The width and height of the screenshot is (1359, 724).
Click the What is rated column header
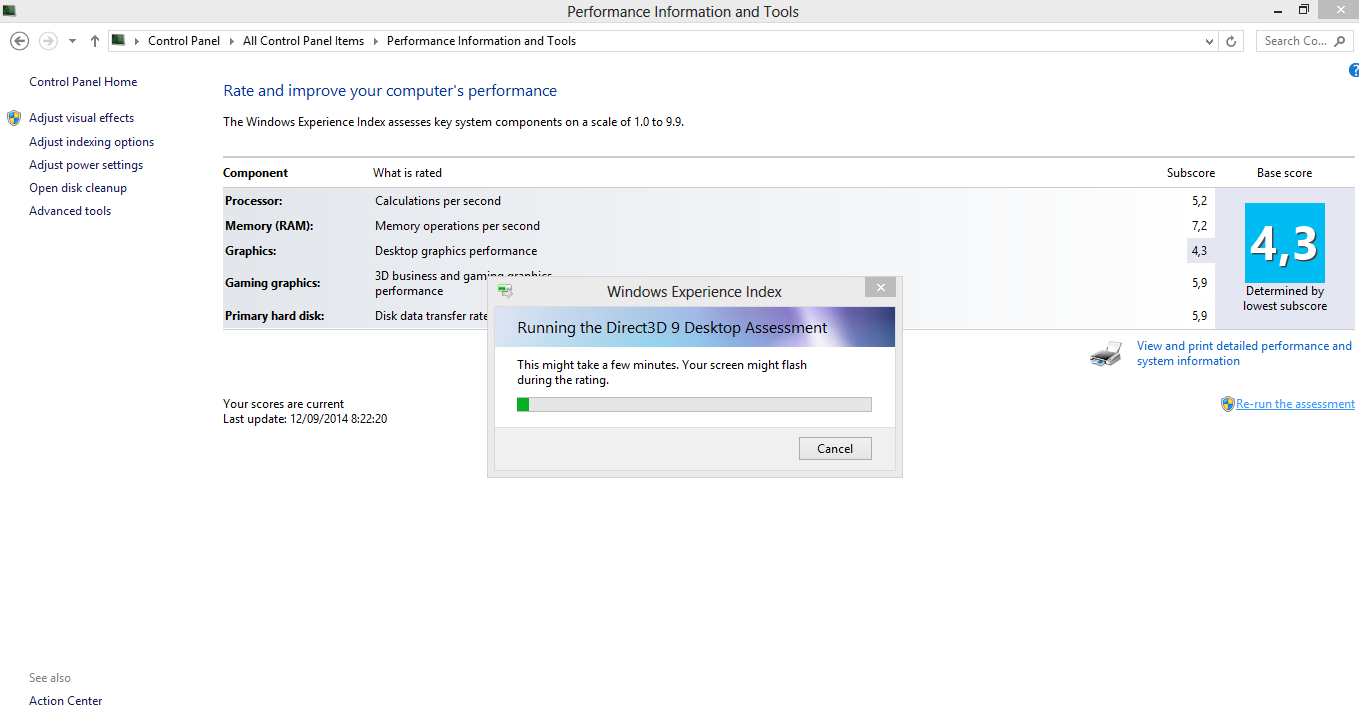point(407,173)
